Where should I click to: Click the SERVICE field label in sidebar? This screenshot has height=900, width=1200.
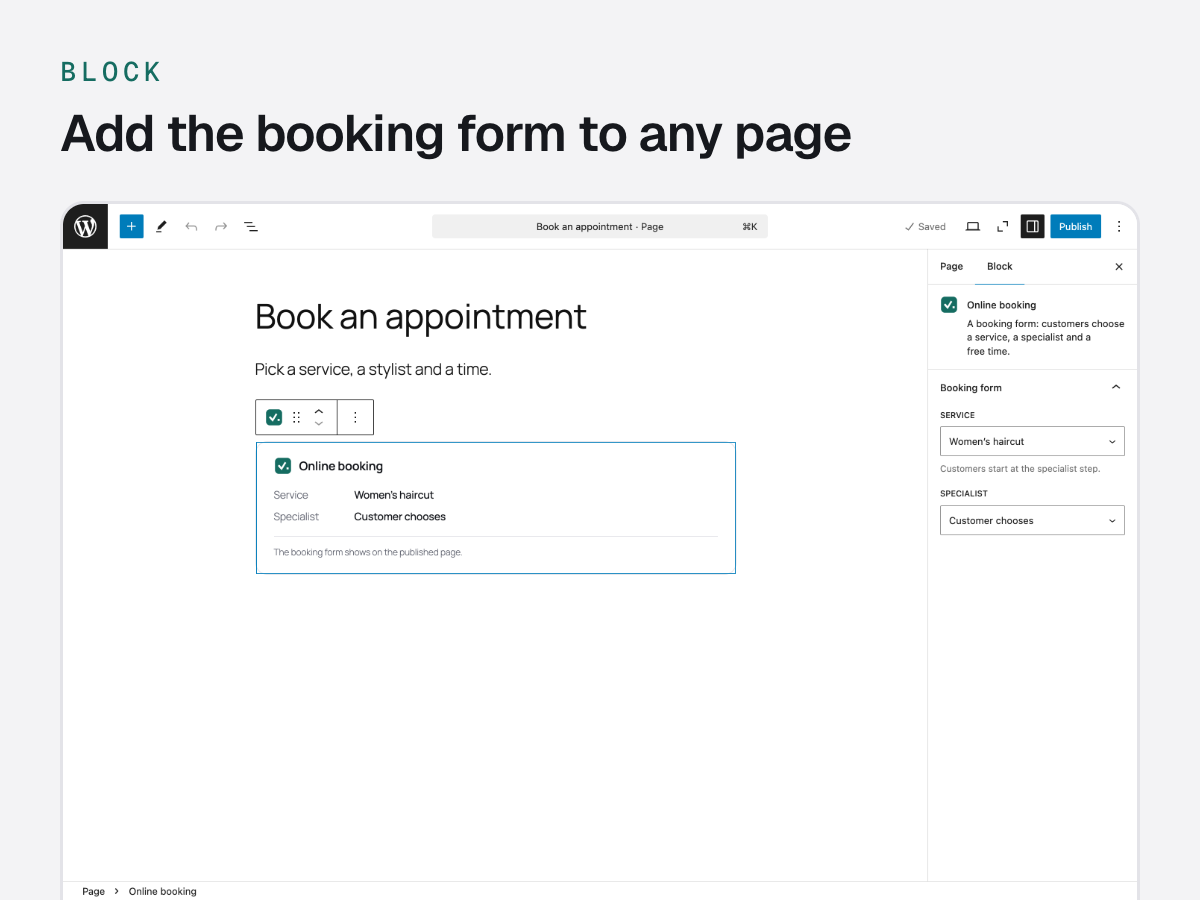tap(957, 415)
